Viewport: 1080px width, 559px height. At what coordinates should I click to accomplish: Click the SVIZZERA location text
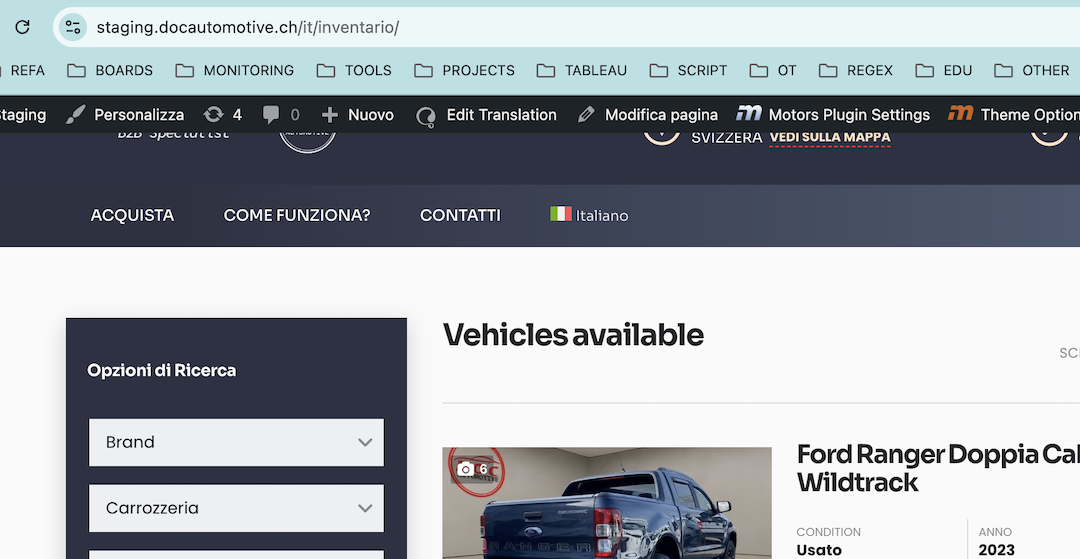[727, 138]
